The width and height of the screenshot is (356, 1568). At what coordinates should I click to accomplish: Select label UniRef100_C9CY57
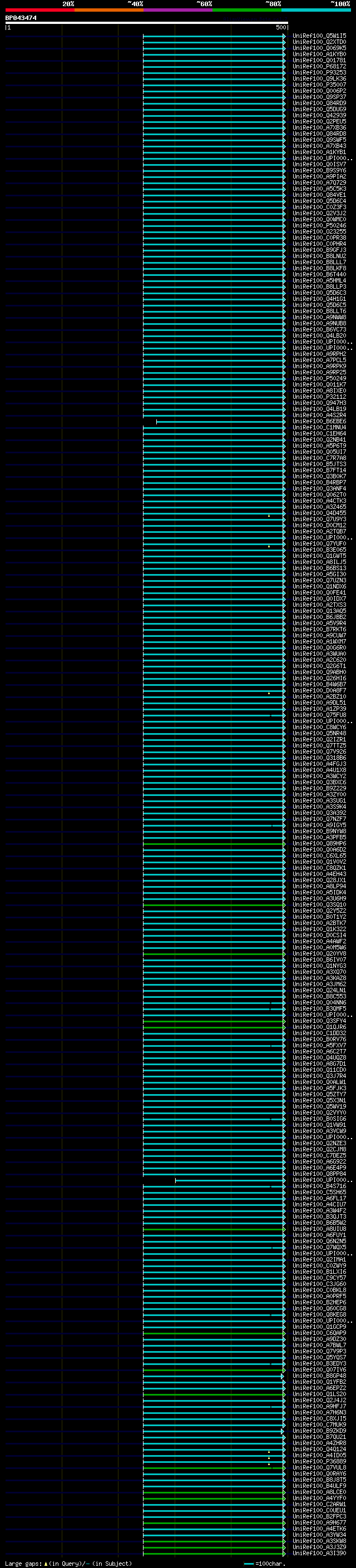(319, 1278)
